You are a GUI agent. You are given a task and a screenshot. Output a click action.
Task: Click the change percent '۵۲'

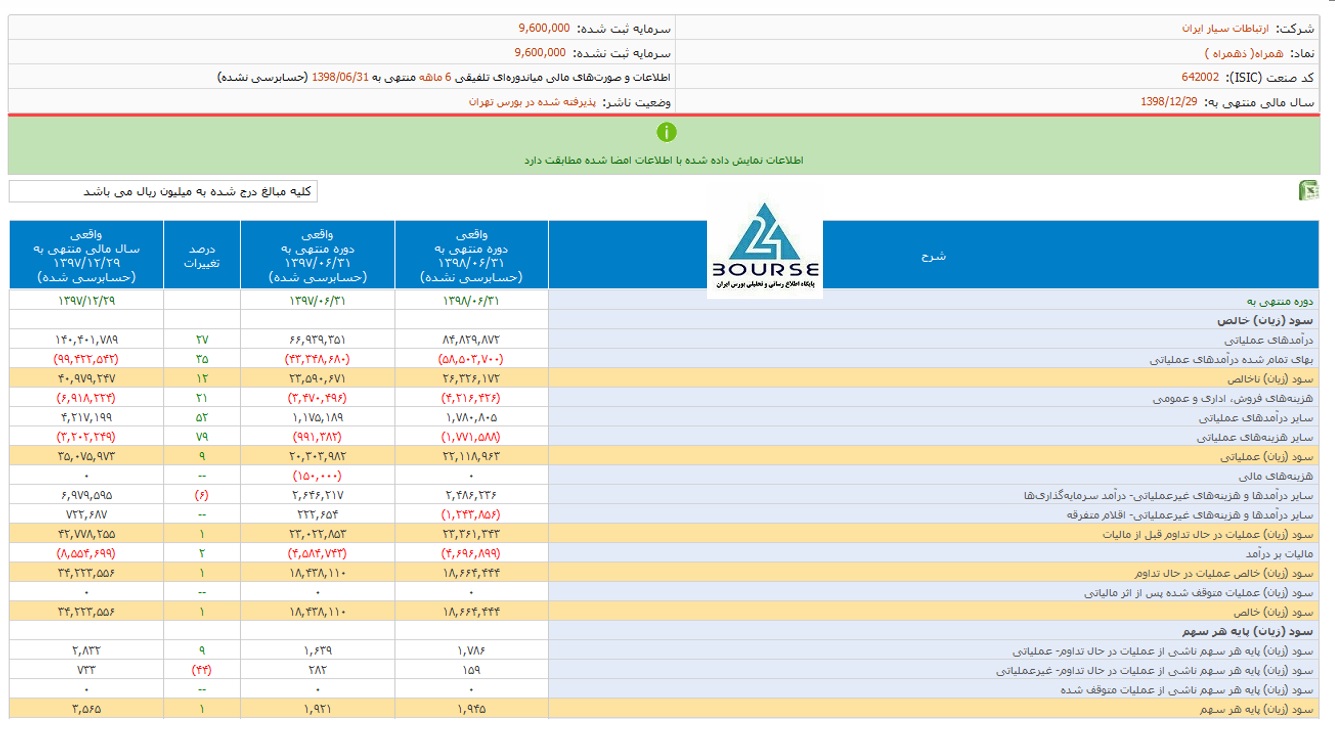coord(202,418)
